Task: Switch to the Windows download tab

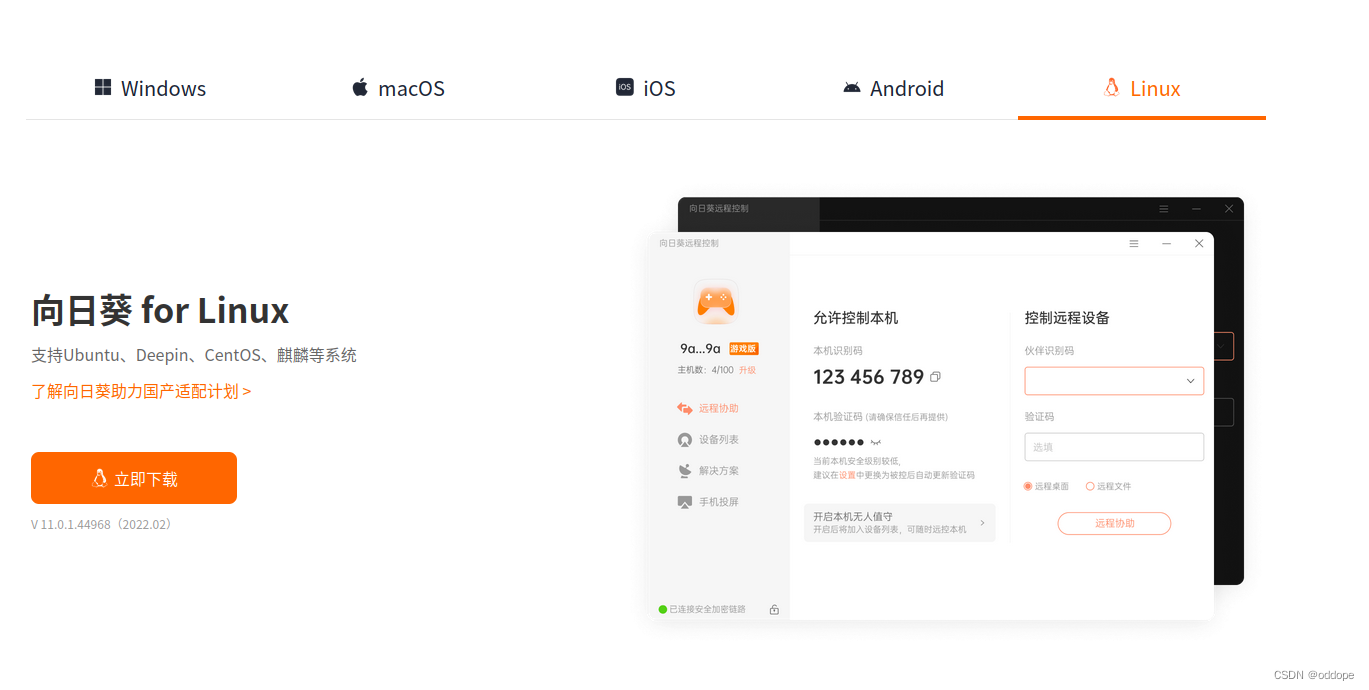Action: pyautogui.click(x=150, y=88)
